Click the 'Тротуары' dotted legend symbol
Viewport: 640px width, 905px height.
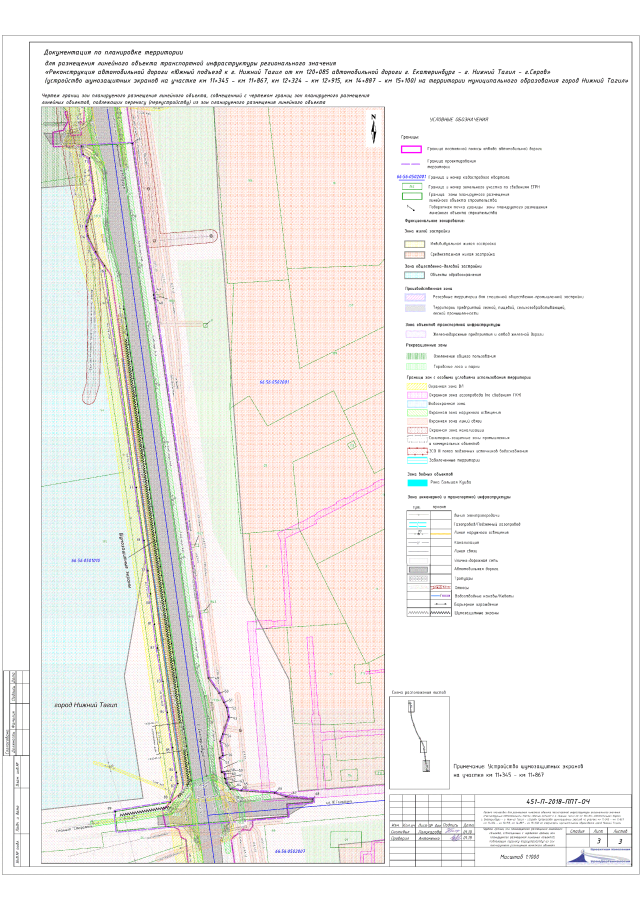pyautogui.click(x=418, y=578)
